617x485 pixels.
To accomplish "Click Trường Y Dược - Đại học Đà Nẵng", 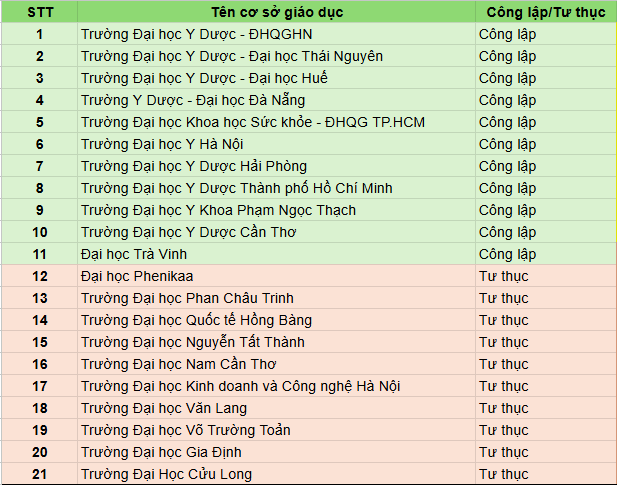I will pyautogui.click(x=193, y=100).
